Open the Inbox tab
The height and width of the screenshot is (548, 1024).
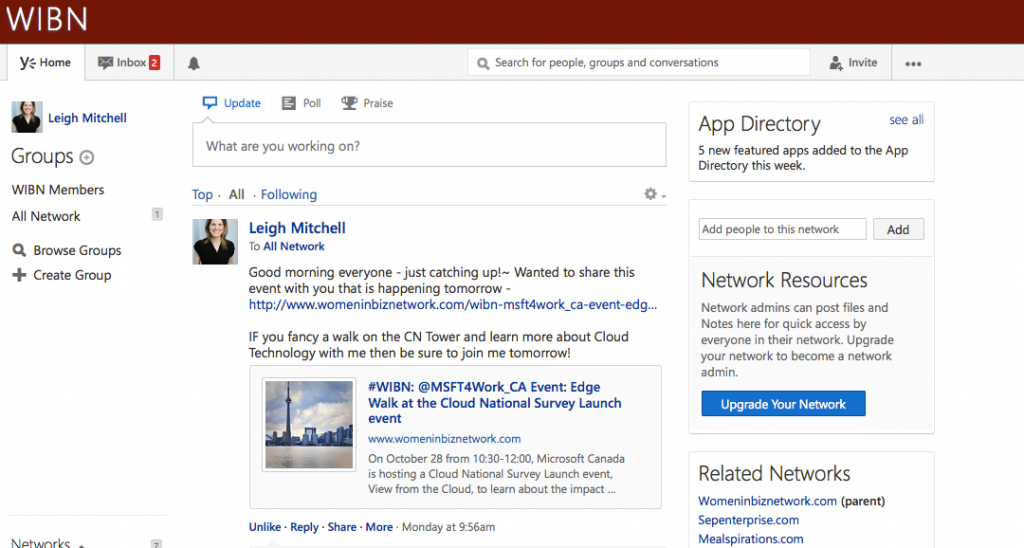click(x=129, y=63)
